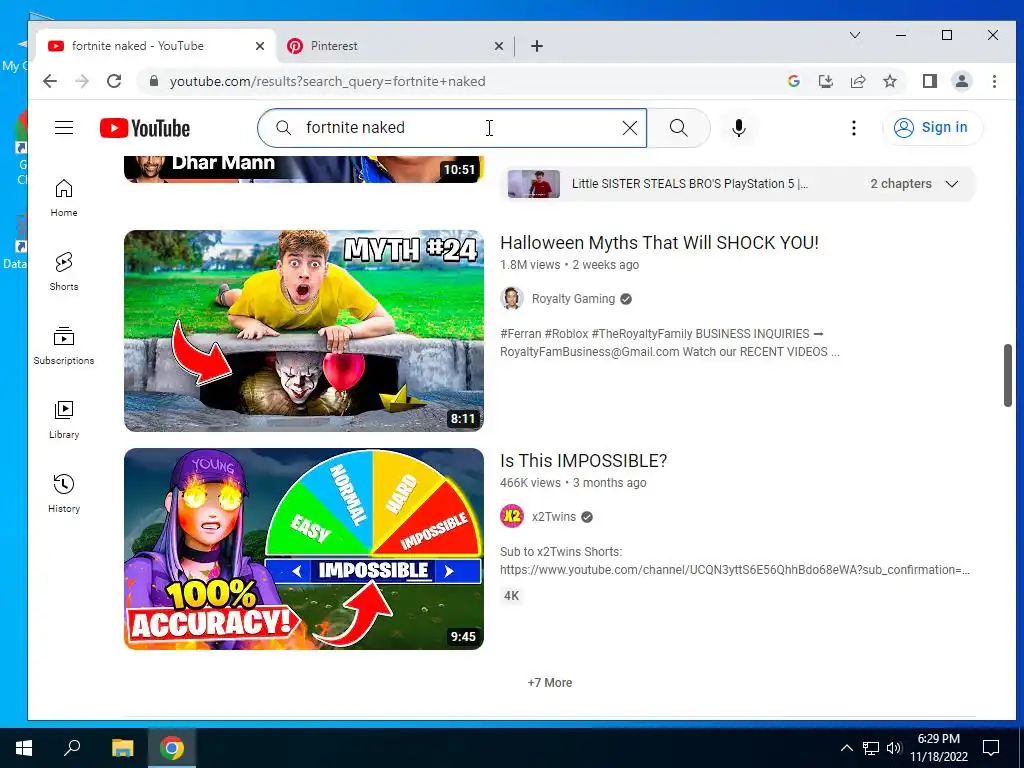Switch to the Pinterest tab
1024x768 pixels.
[x=396, y=46]
